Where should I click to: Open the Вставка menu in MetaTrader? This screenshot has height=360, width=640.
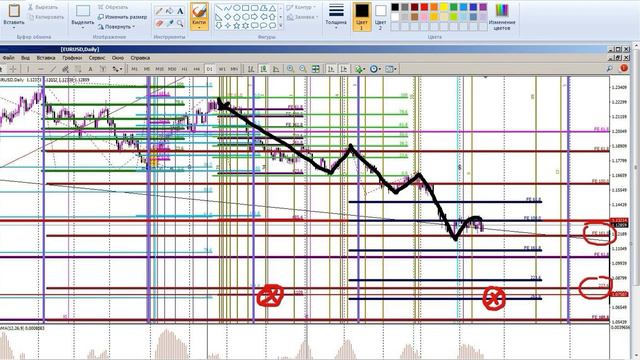[x=46, y=58]
